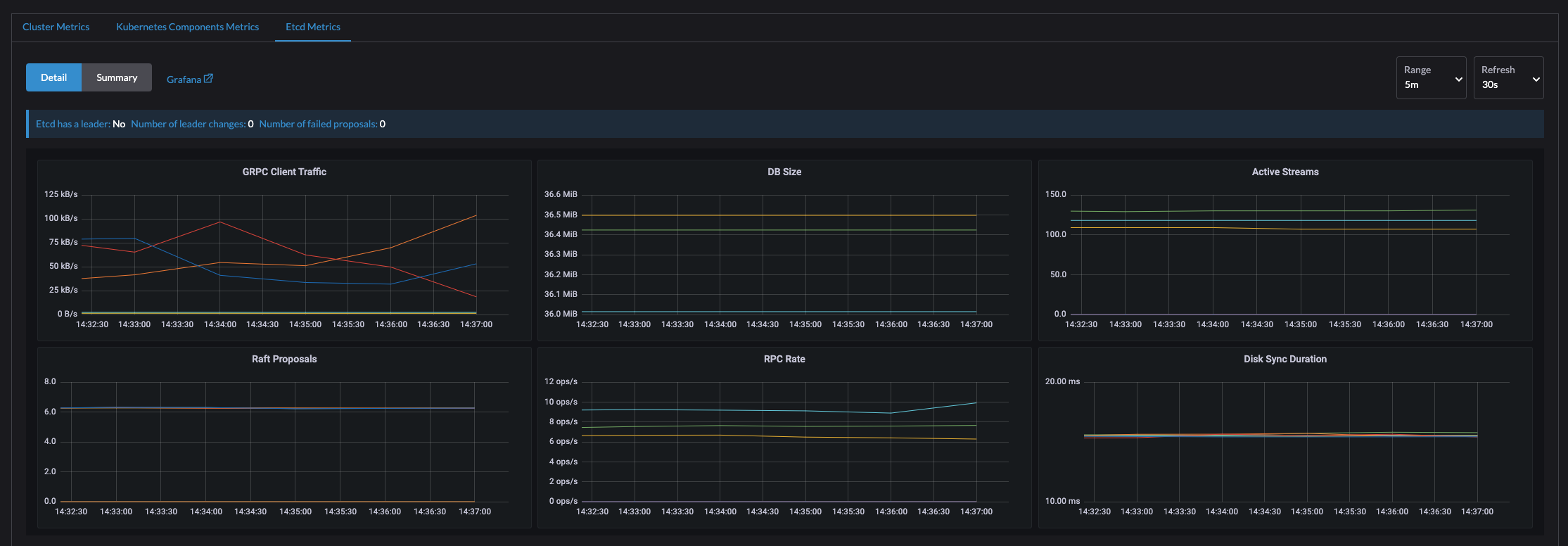1568x546 pixels.
Task: Click the Disk Sync Duration chart title
Action: 1285,359
